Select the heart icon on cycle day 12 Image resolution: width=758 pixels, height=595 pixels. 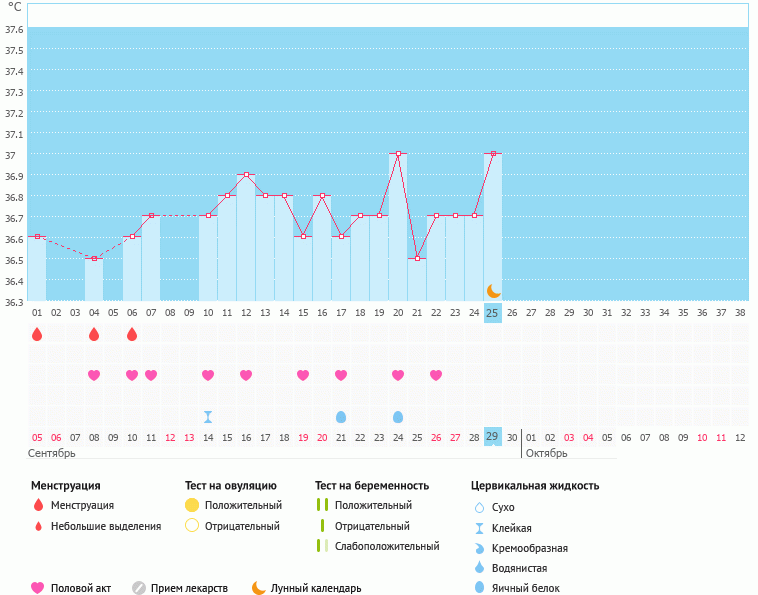coord(246,375)
